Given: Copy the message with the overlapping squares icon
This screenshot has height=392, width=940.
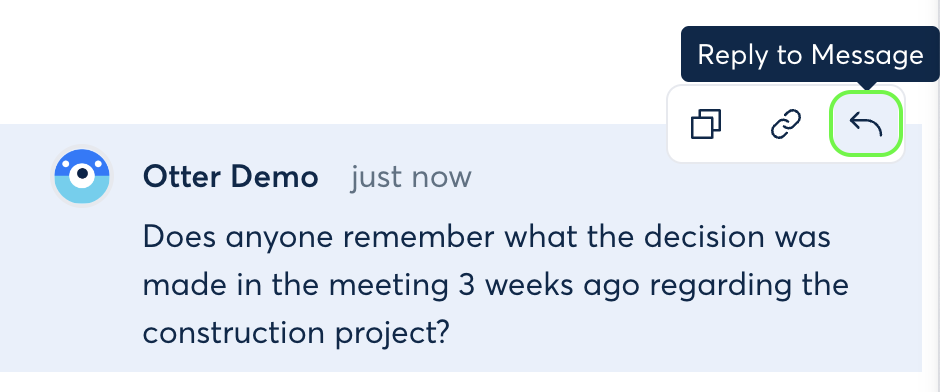Looking at the screenshot, I should pyautogui.click(x=706, y=124).
